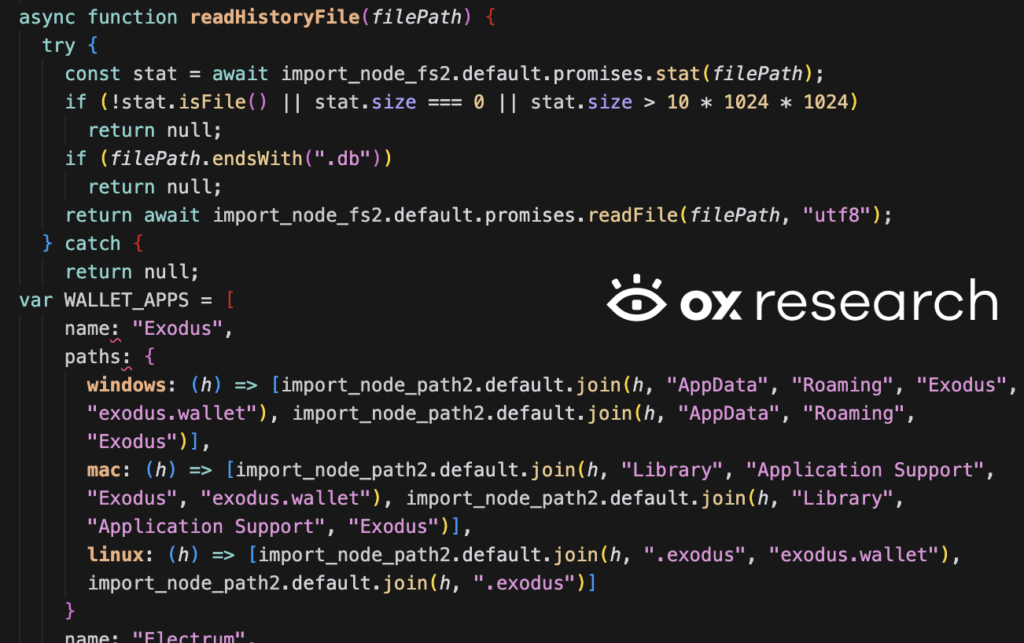The height and width of the screenshot is (643, 1024).
Task: Click the isFile method call
Action: [212, 102]
